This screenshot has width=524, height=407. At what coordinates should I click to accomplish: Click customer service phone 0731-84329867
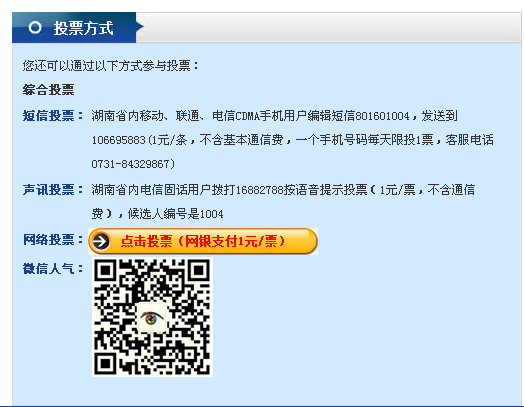(x=131, y=164)
